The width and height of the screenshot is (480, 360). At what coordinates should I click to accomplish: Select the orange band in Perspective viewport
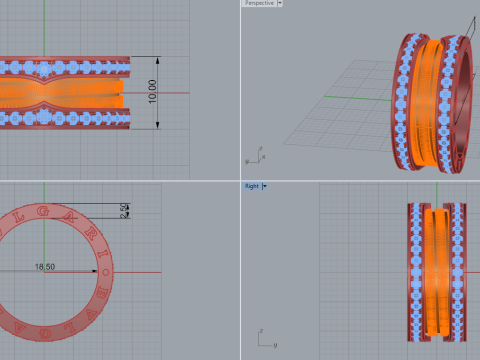click(425, 103)
